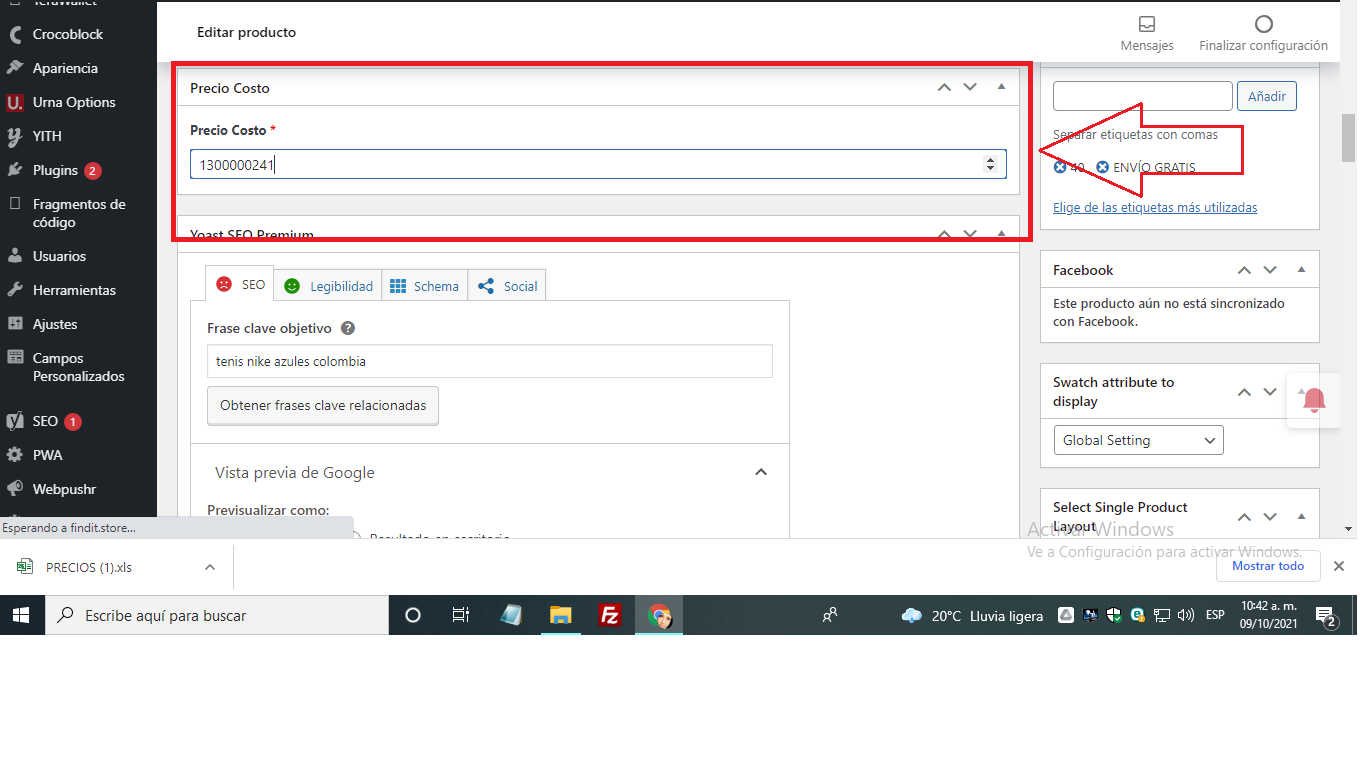1360x768 pixels.
Task: Open the Windows Start menu
Action: pos(22,615)
